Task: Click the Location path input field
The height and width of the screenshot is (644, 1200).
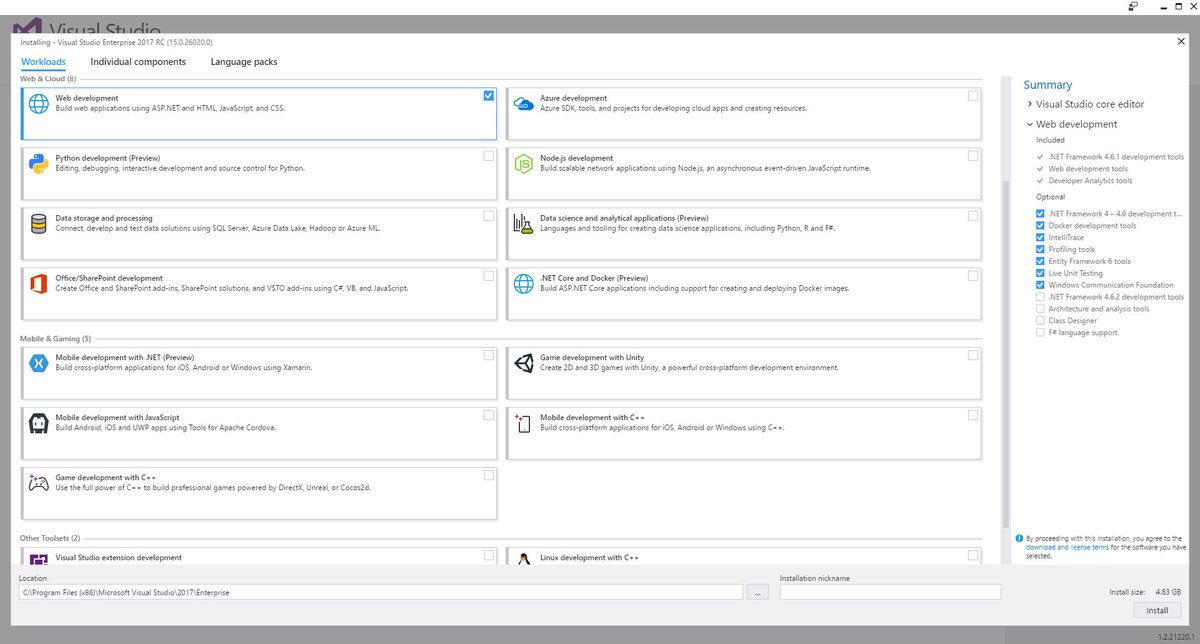Action: click(x=381, y=592)
